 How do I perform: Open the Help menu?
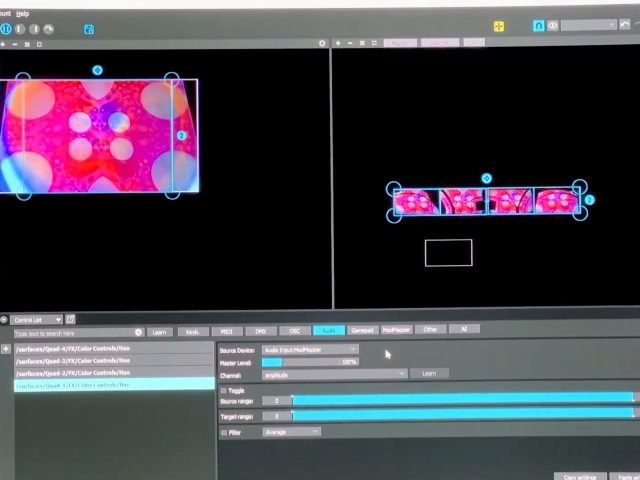pyautogui.click(x=22, y=14)
